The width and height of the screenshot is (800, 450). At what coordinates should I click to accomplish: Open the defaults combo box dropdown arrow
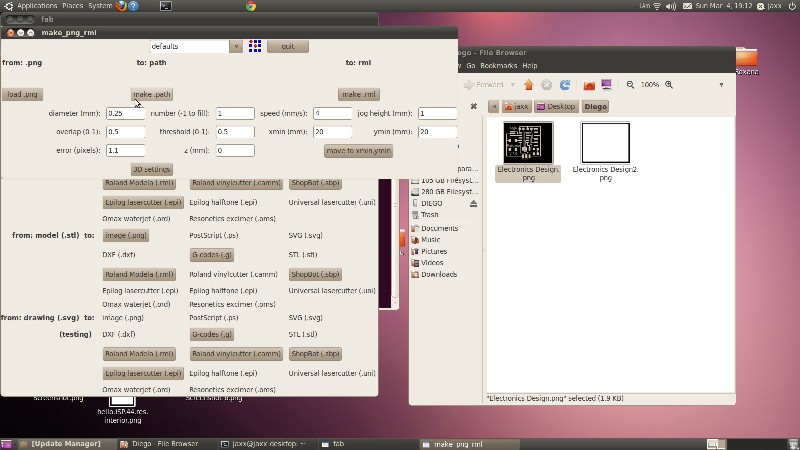pyautogui.click(x=236, y=46)
